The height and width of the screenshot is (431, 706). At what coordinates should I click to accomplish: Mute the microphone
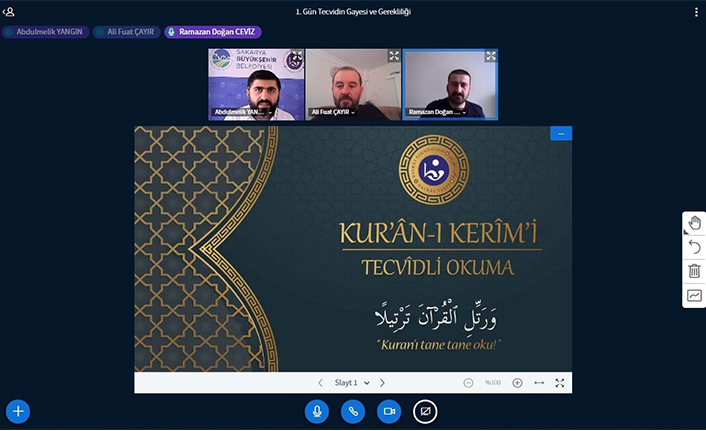click(x=318, y=411)
